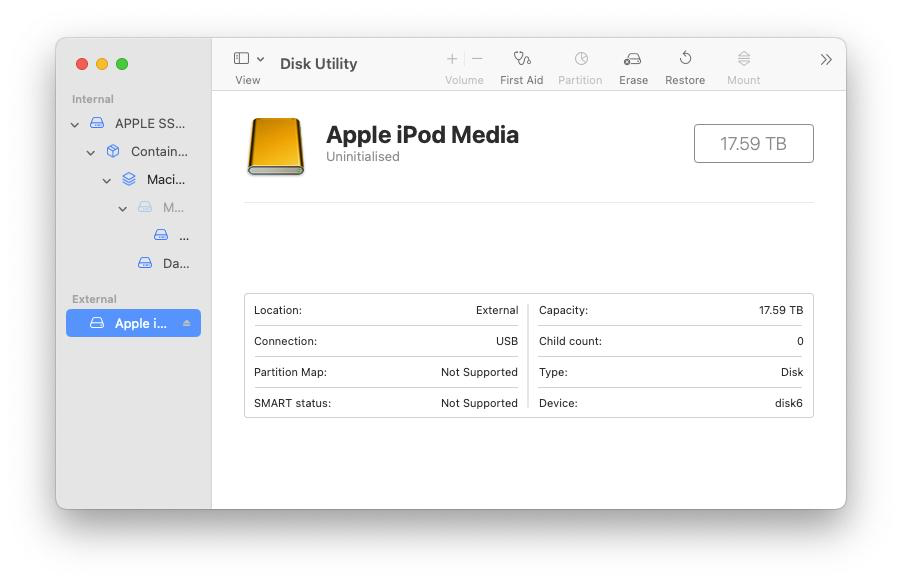
Task: Run First Aid stethoscope tool
Action: tap(522, 58)
